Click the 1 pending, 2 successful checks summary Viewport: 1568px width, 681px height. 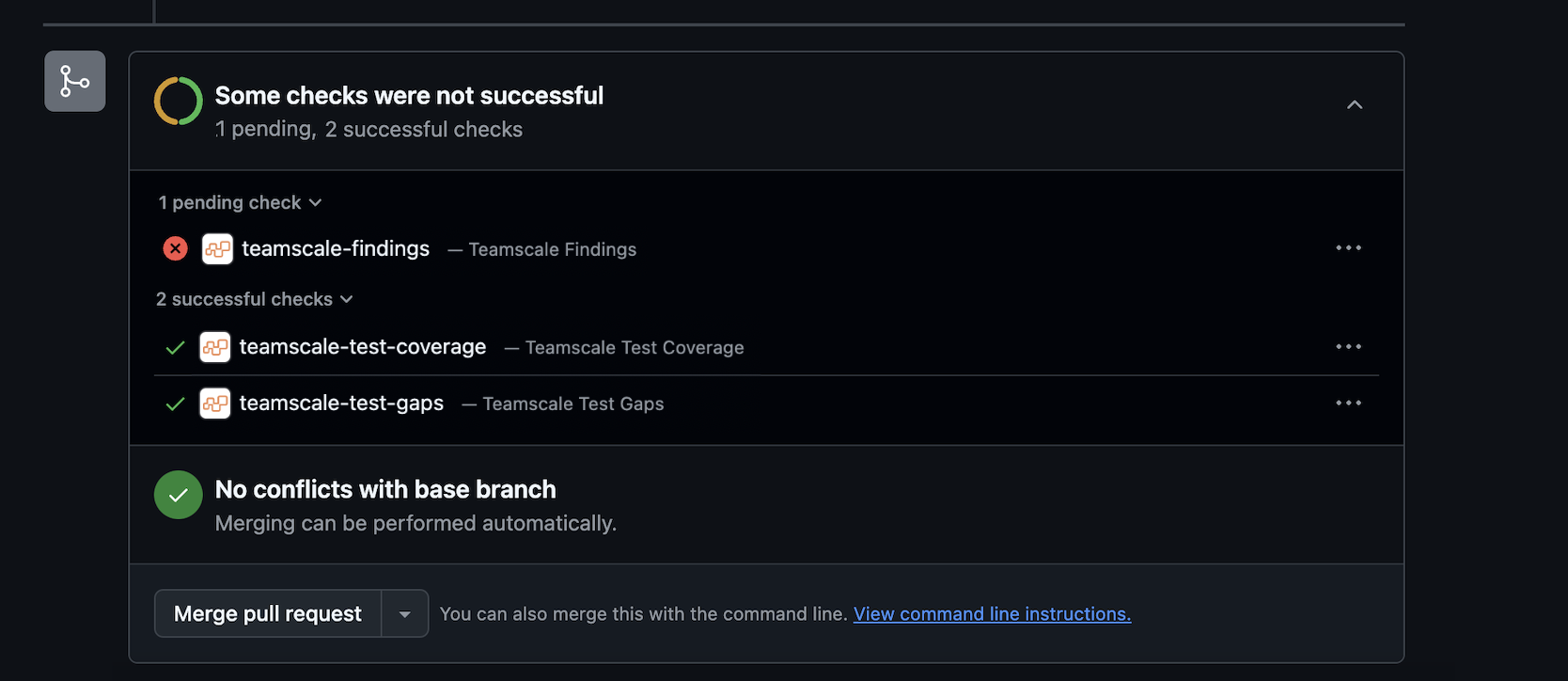(x=368, y=130)
